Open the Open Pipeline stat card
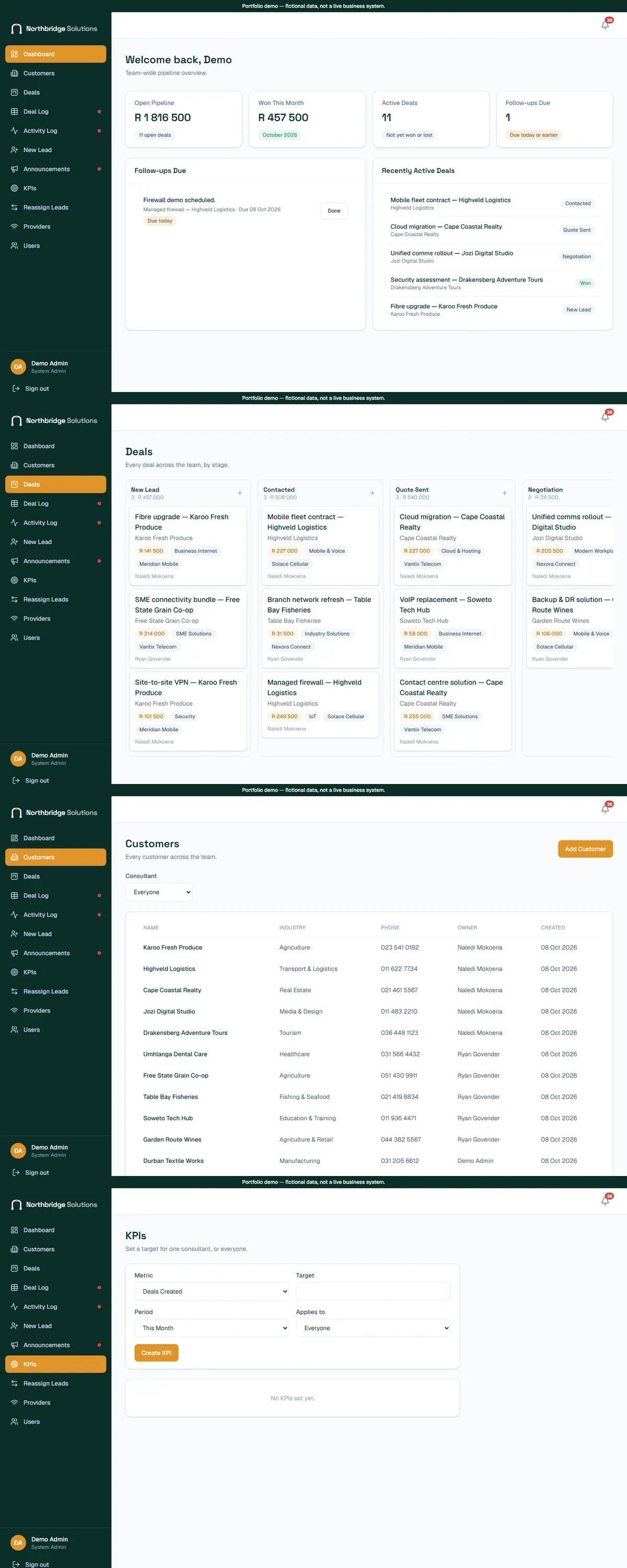Viewport: 627px width, 1568px height. click(183, 119)
